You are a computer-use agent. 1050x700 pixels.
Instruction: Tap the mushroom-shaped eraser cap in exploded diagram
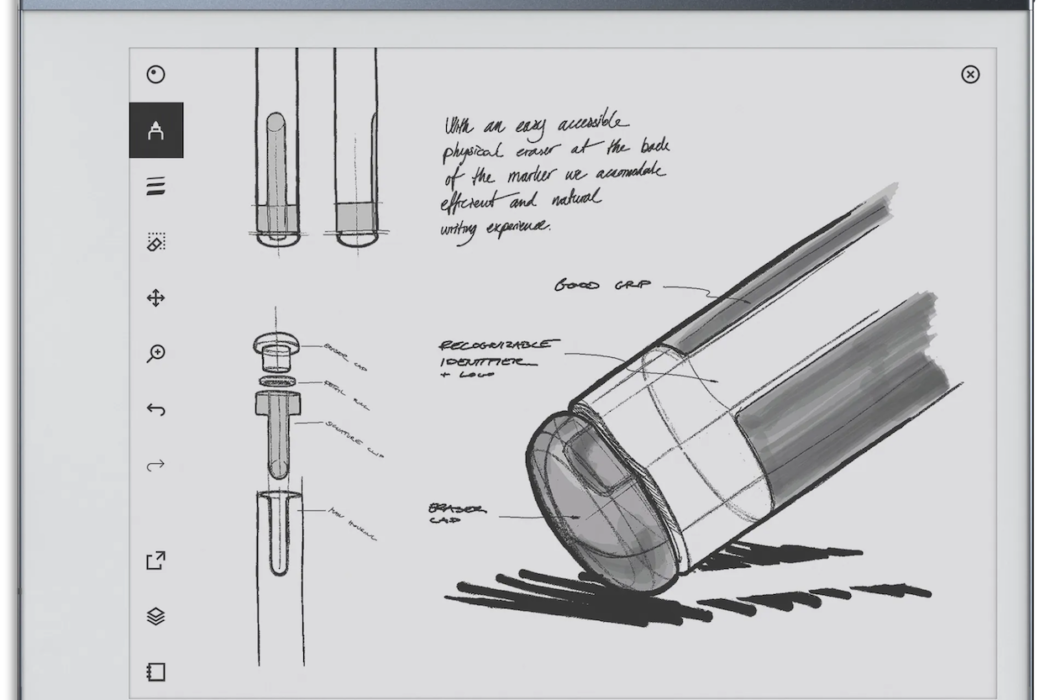tap(277, 352)
